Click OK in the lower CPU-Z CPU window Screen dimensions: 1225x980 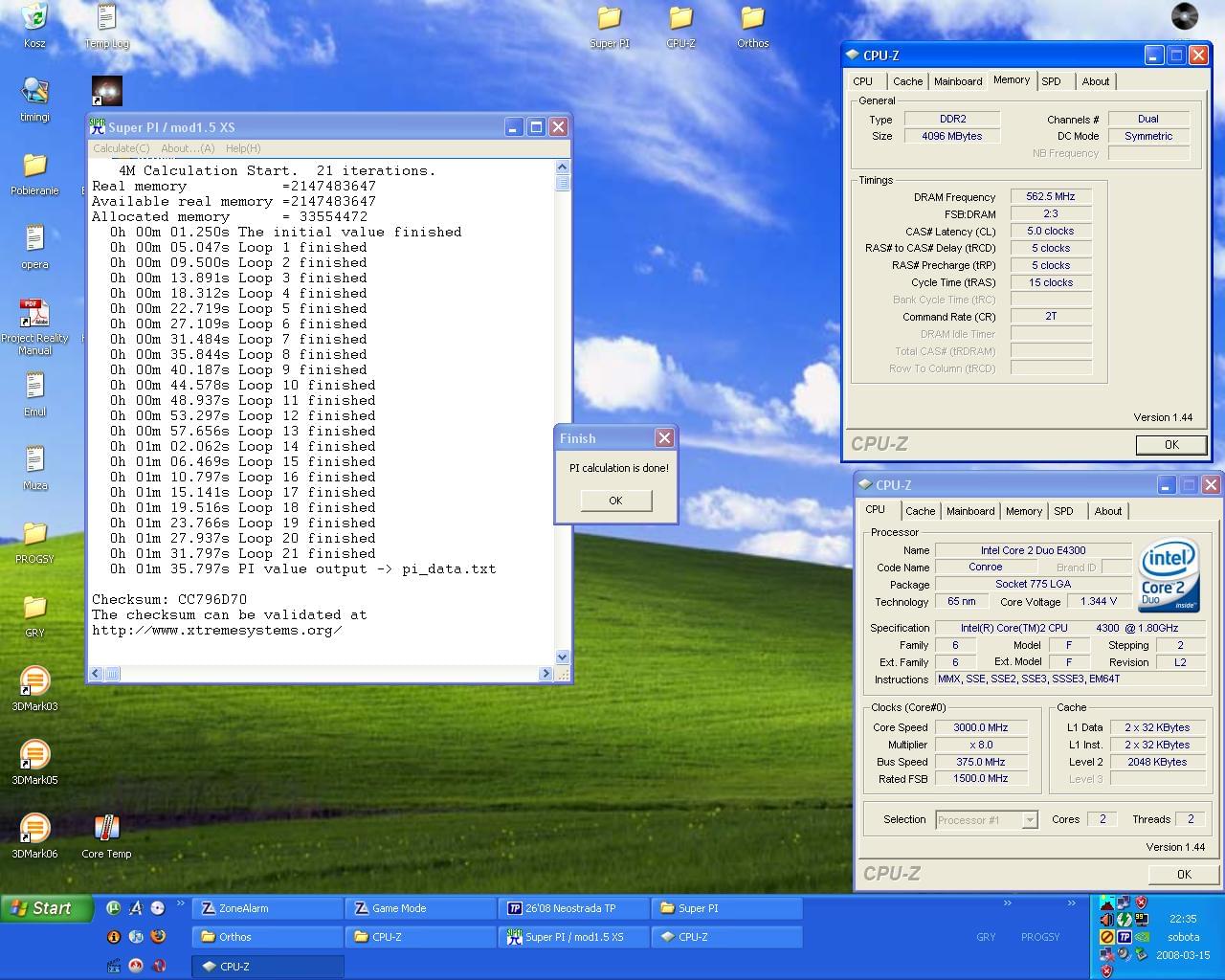pyautogui.click(x=1184, y=874)
